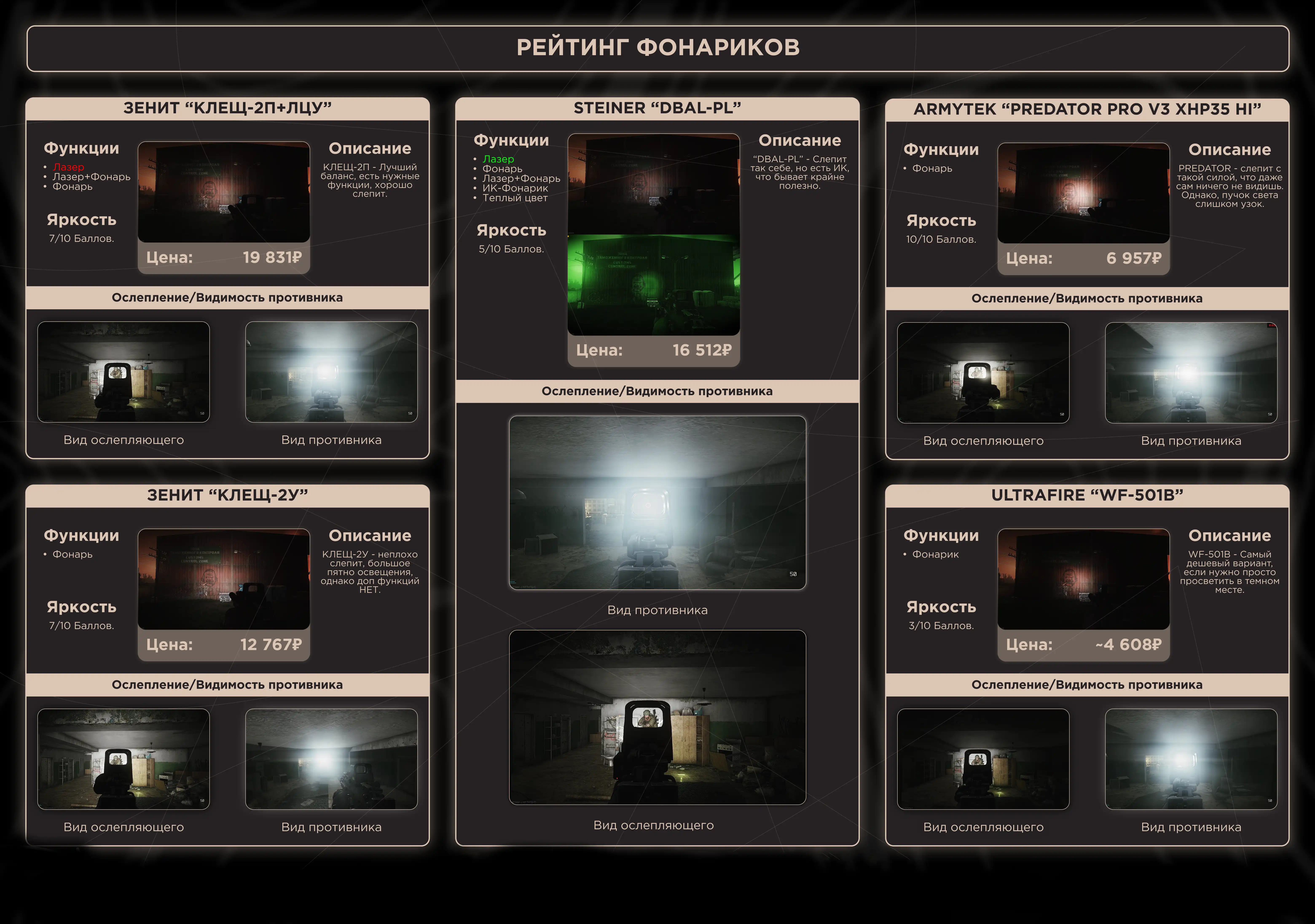Select the price "16 512₽"

click(702, 350)
